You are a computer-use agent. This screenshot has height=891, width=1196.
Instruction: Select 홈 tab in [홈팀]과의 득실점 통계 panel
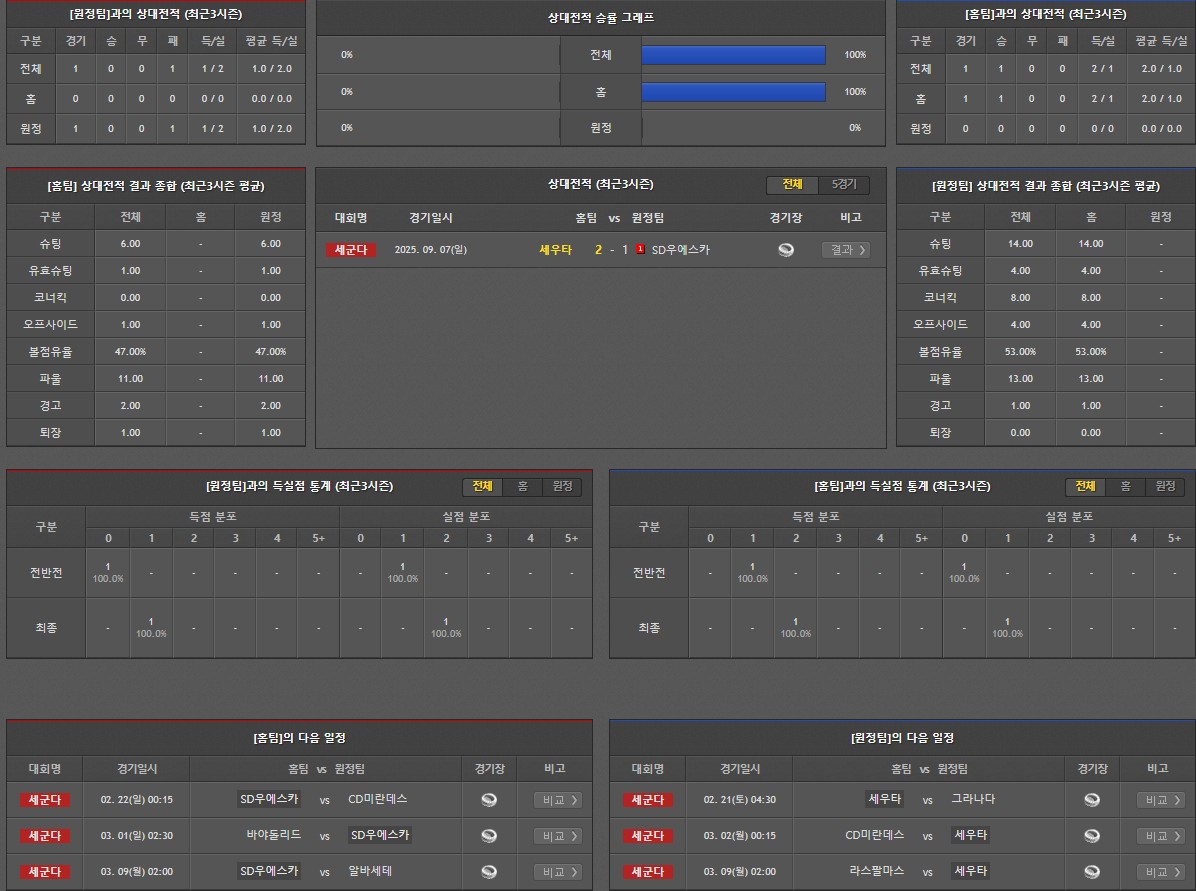click(x=1125, y=486)
